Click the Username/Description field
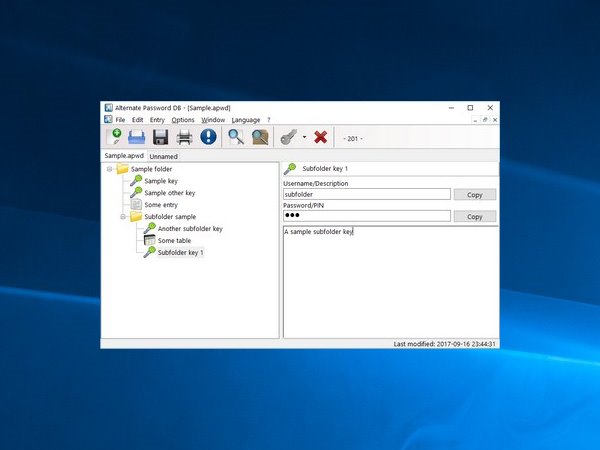This screenshot has height=450, width=600. [x=367, y=194]
